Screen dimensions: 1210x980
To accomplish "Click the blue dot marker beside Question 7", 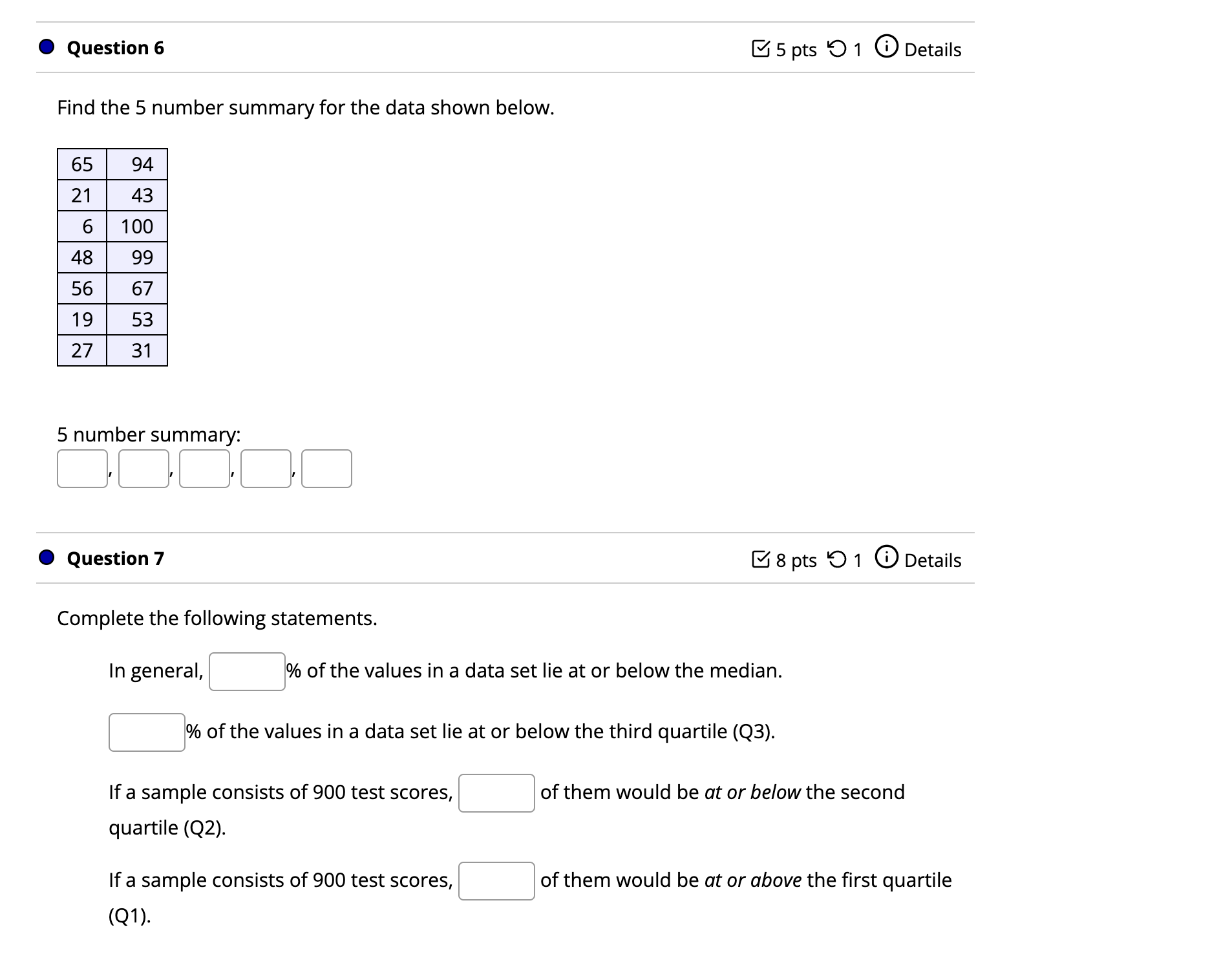I will [47, 557].
